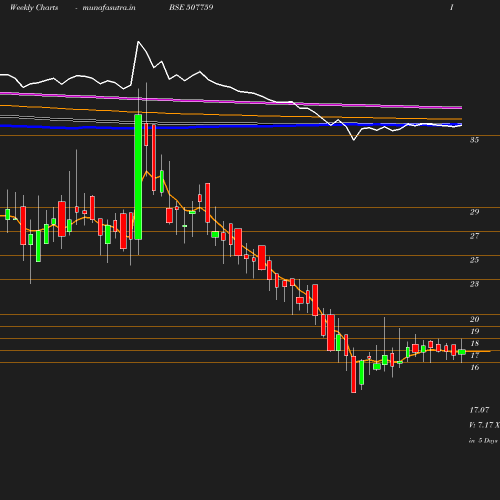Click the price label 25
Viewport: 500px width, 500px height.
pyautogui.click(x=474, y=260)
